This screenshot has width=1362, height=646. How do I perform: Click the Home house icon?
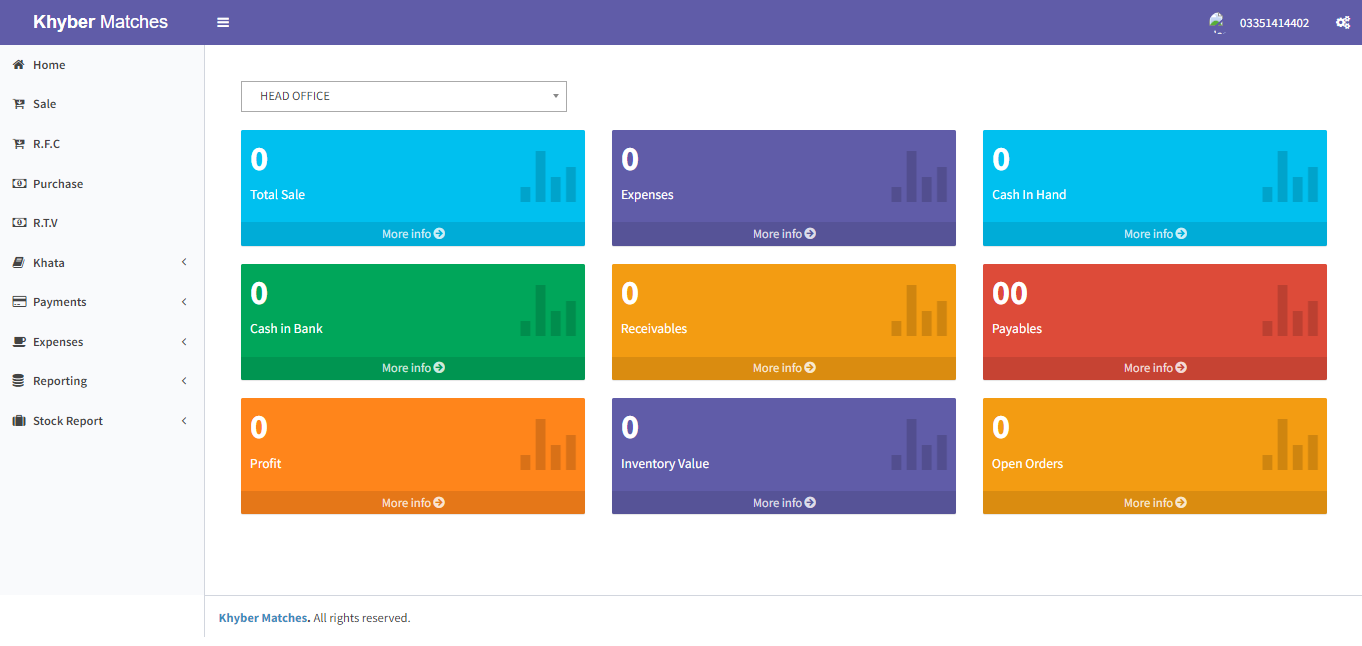point(18,65)
